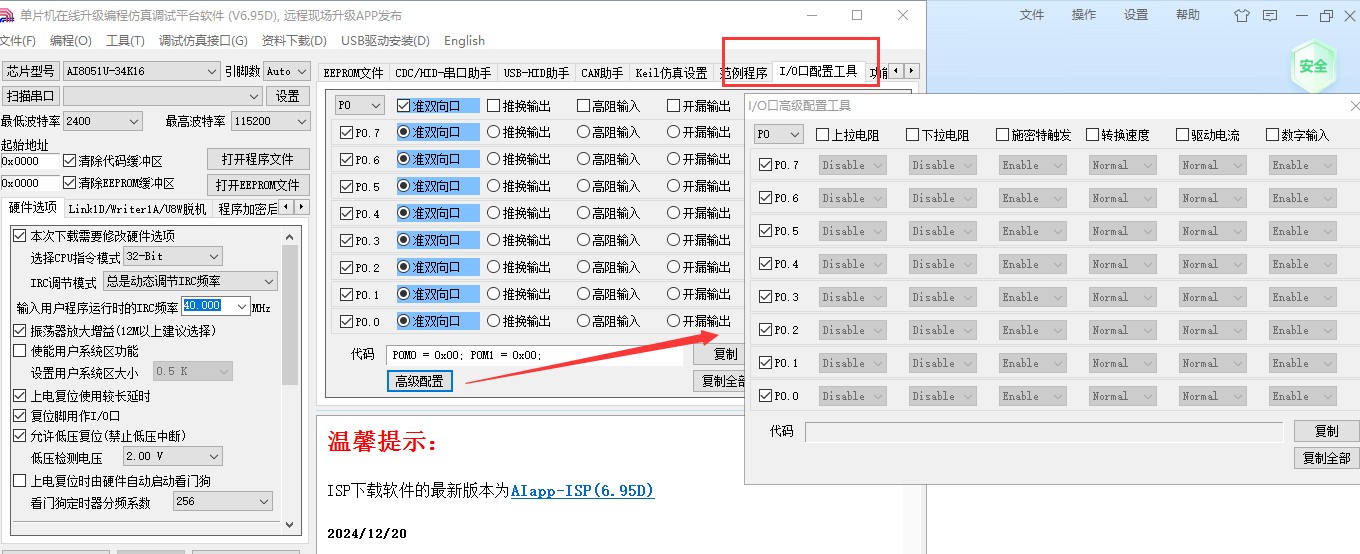Close the I/O口高级配置工具 window

click(x=1354, y=105)
